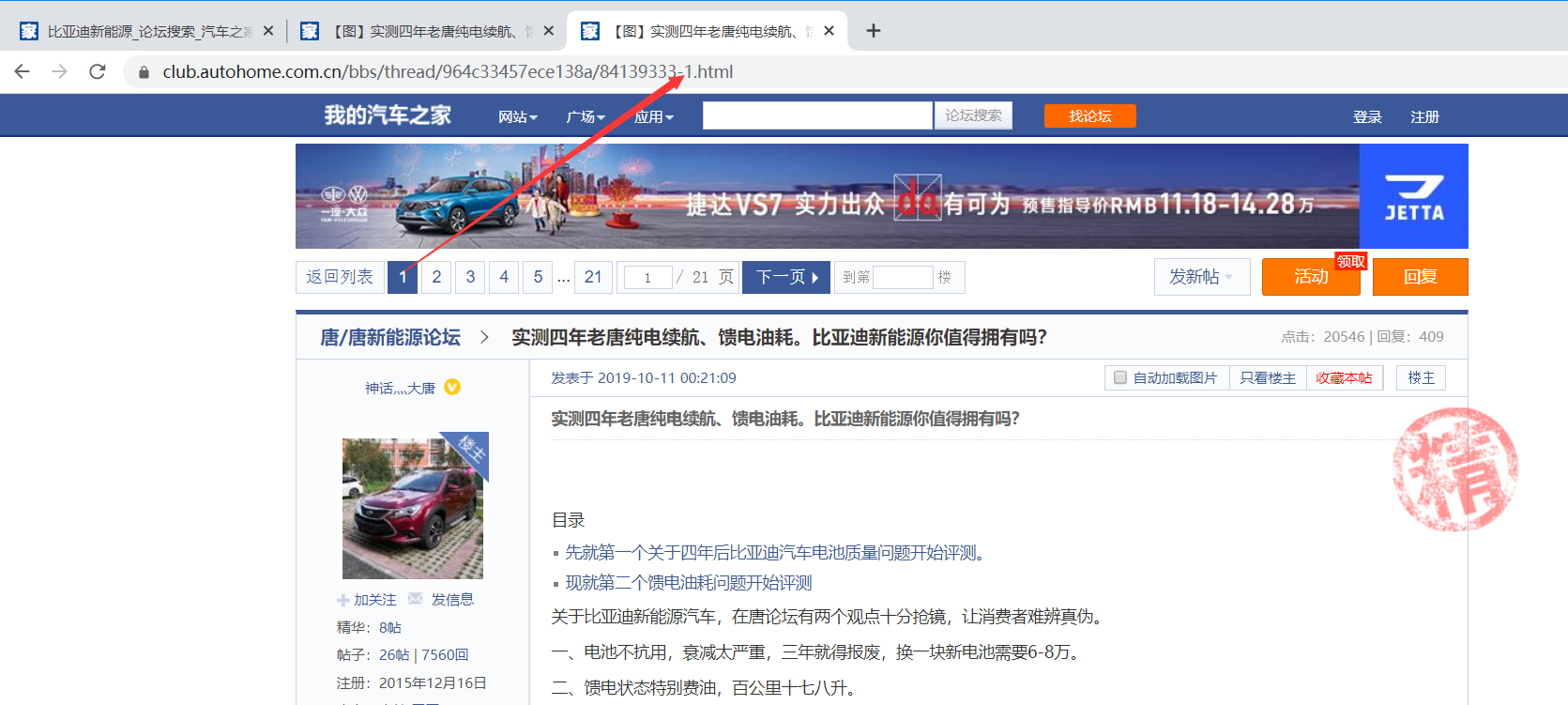Click the post date 2019-10-11 00:21:09
The width and height of the screenshot is (1568, 705).
click(666, 378)
